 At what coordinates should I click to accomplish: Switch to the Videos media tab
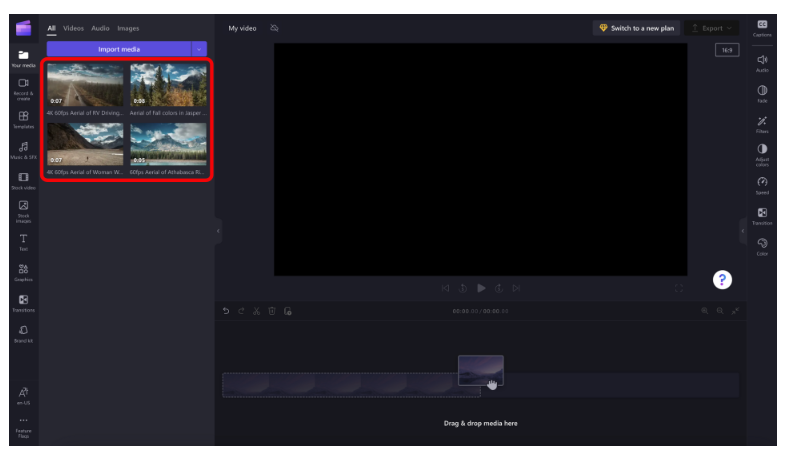[x=73, y=28]
